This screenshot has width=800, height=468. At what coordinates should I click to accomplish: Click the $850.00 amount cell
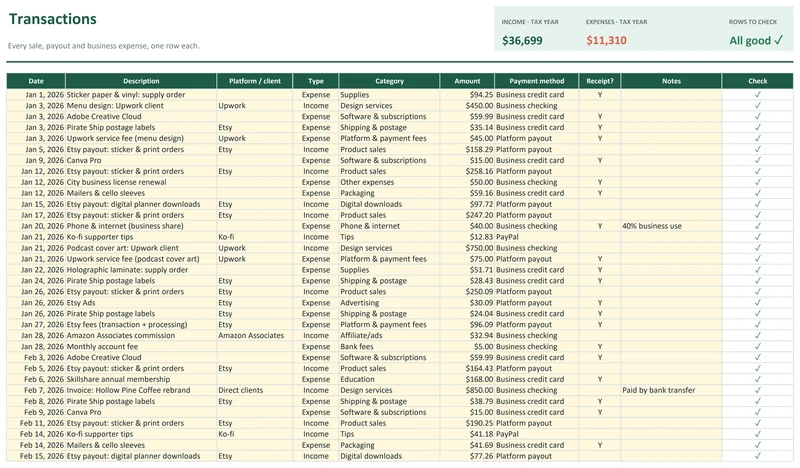tap(467, 390)
